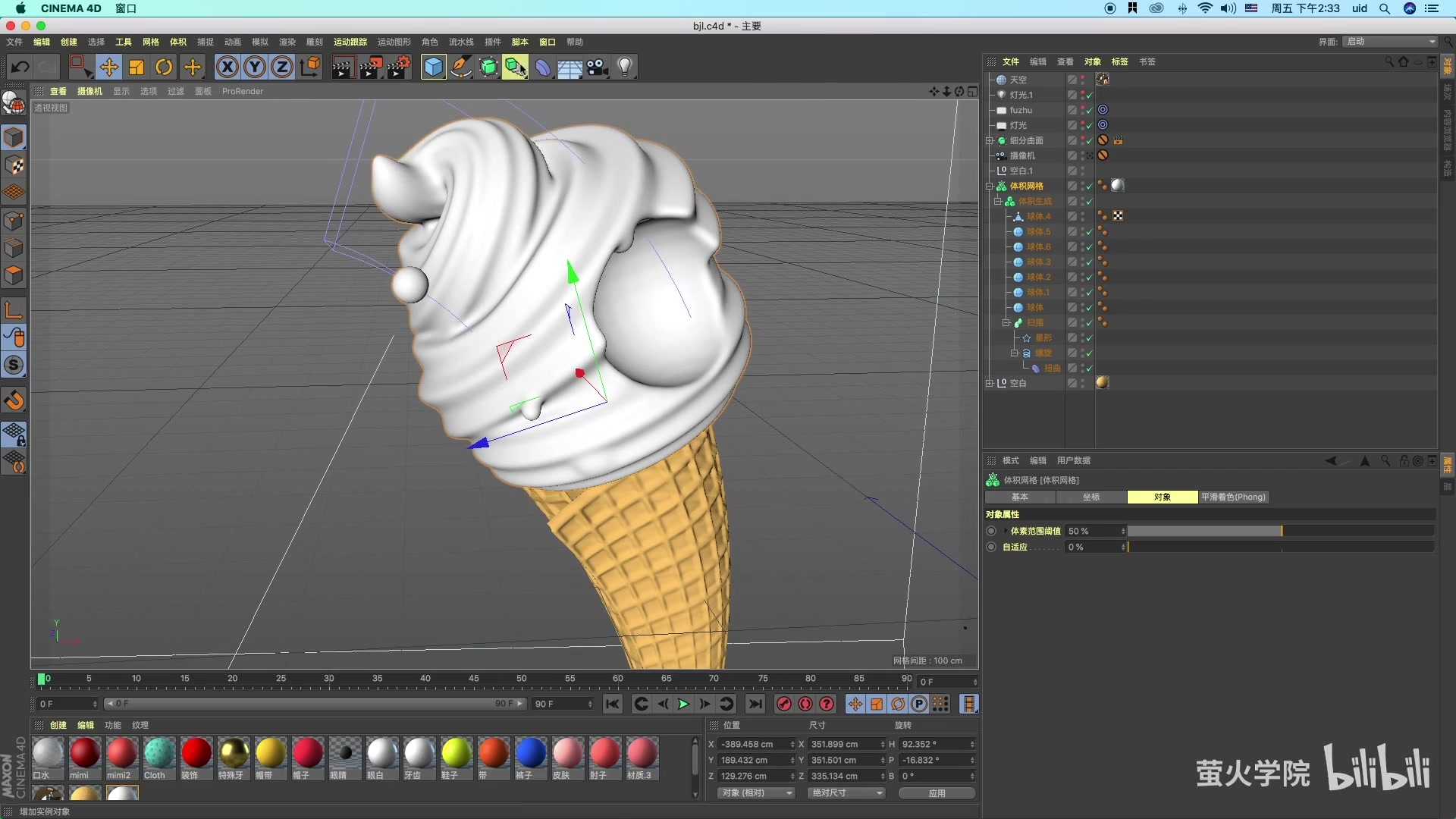This screenshot has height=819, width=1456.
Task: Toggle X-axis lock button
Action: tap(227, 67)
